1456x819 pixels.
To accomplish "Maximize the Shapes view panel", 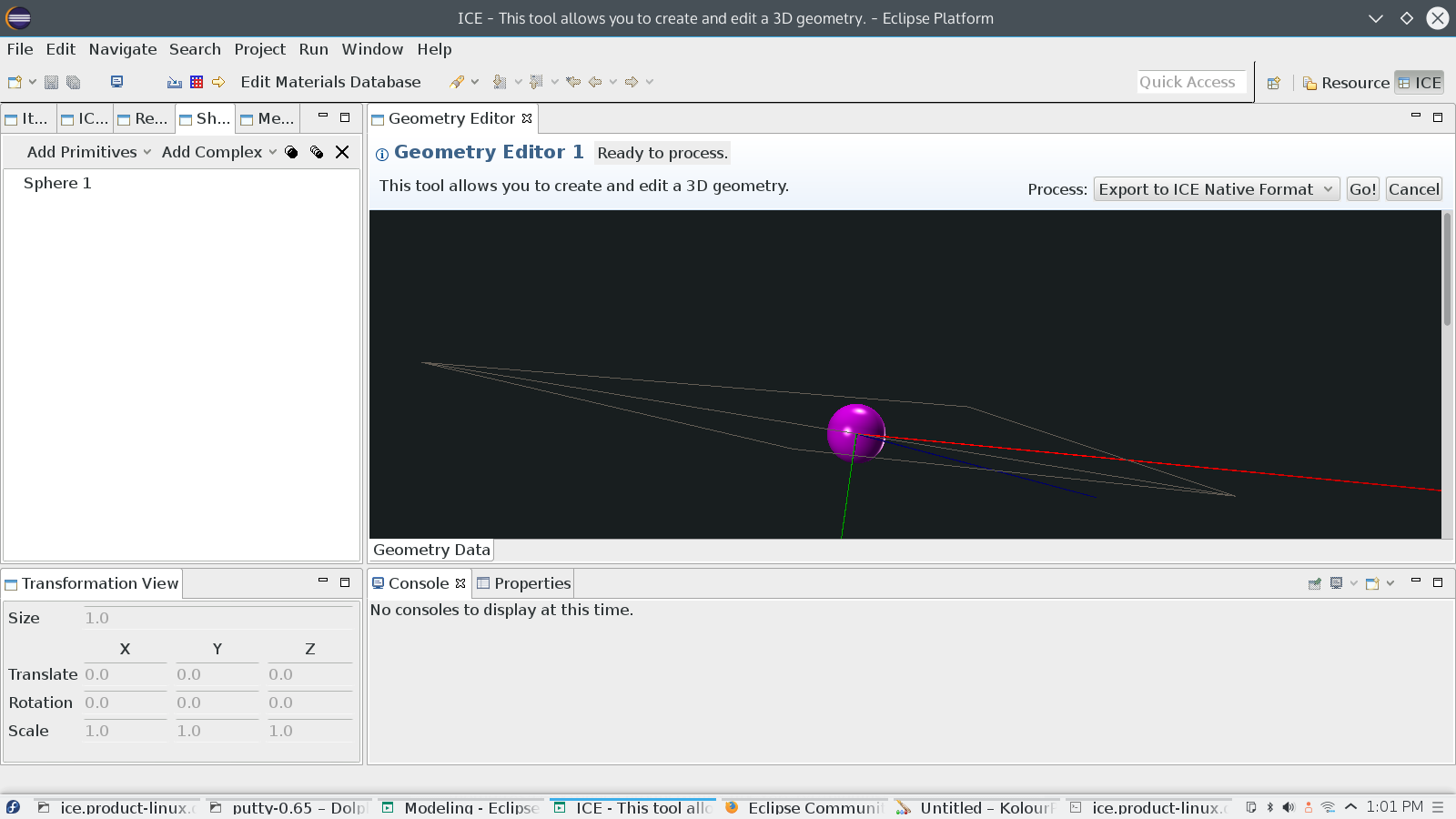I will [345, 116].
